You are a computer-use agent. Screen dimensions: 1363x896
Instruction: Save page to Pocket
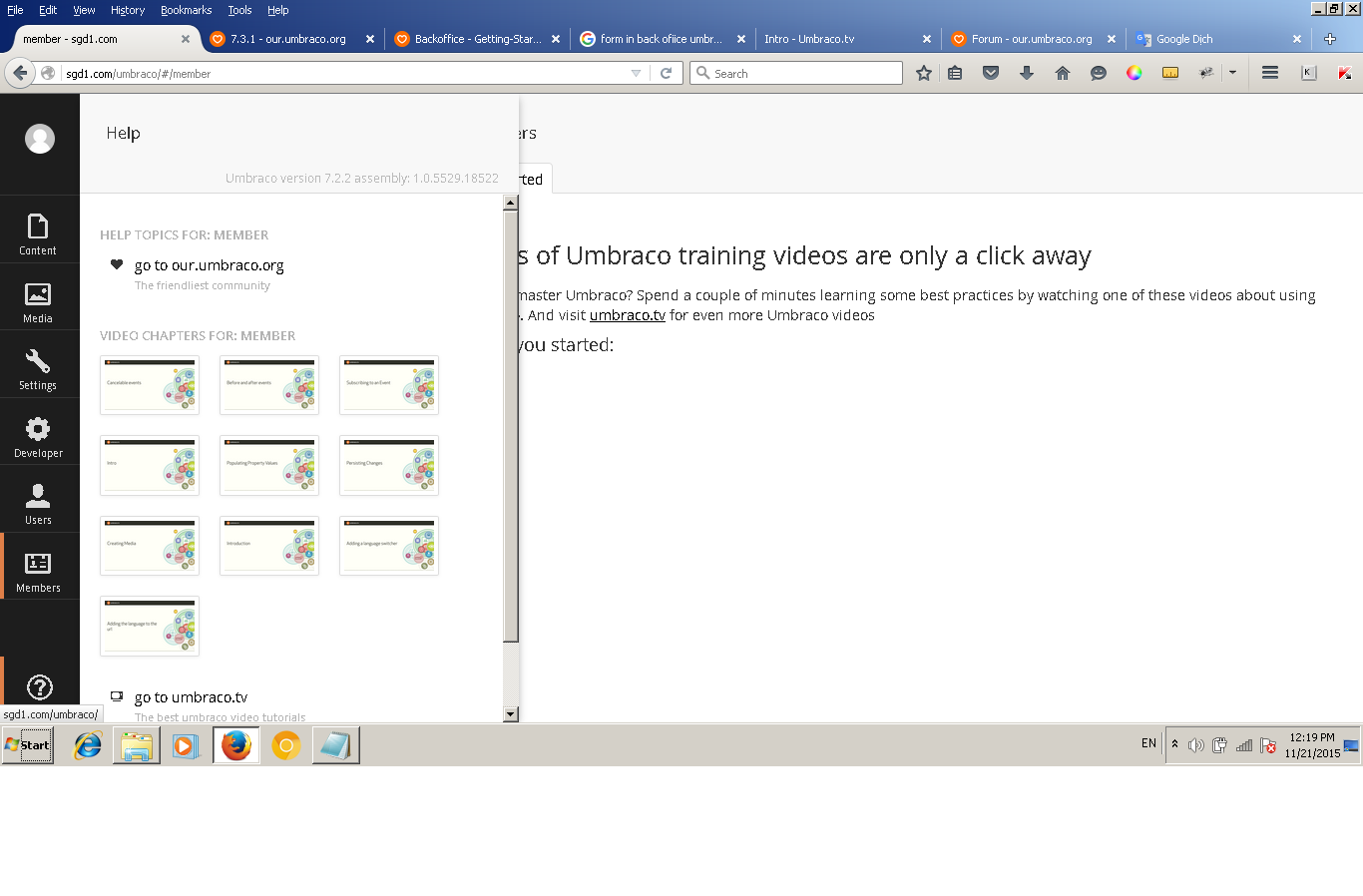991,73
